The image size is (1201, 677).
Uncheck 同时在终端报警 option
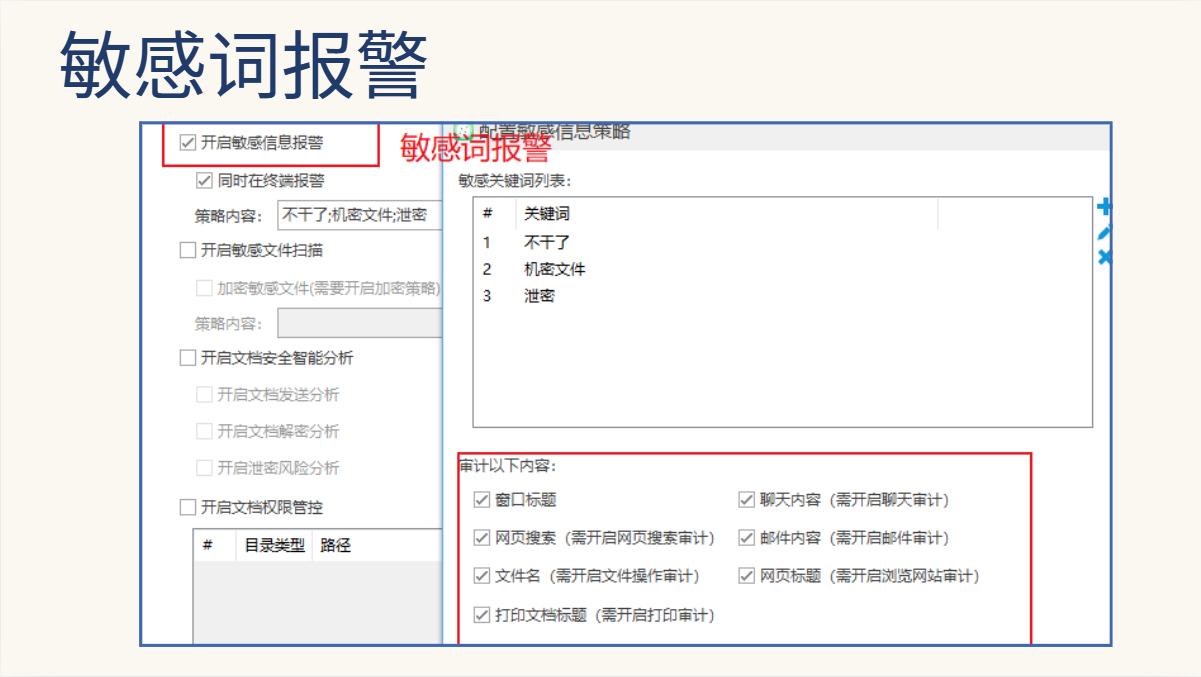pyautogui.click(x=205, y=181)
